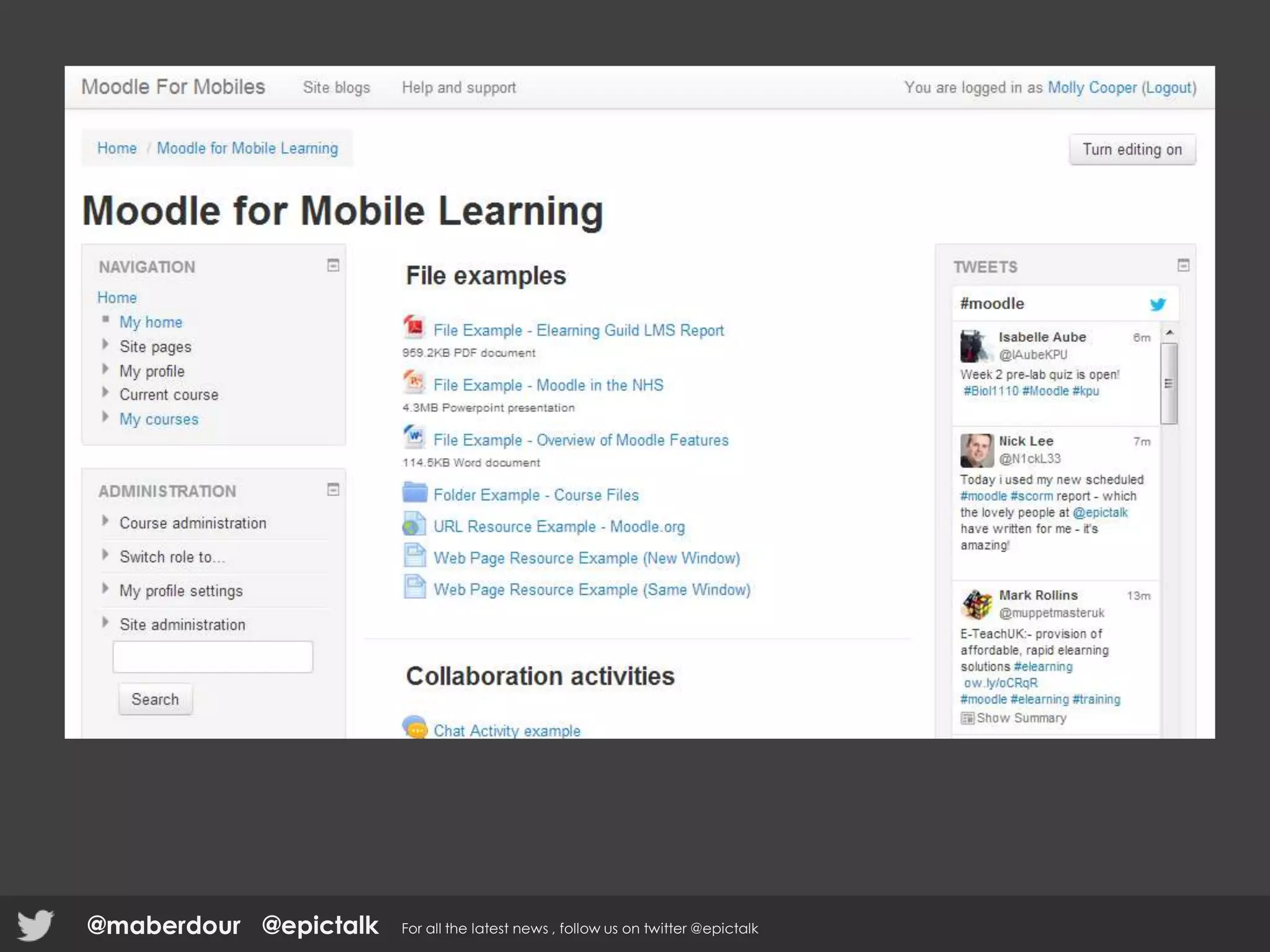Hide the Tweets block

click(x=1183, y=265)
